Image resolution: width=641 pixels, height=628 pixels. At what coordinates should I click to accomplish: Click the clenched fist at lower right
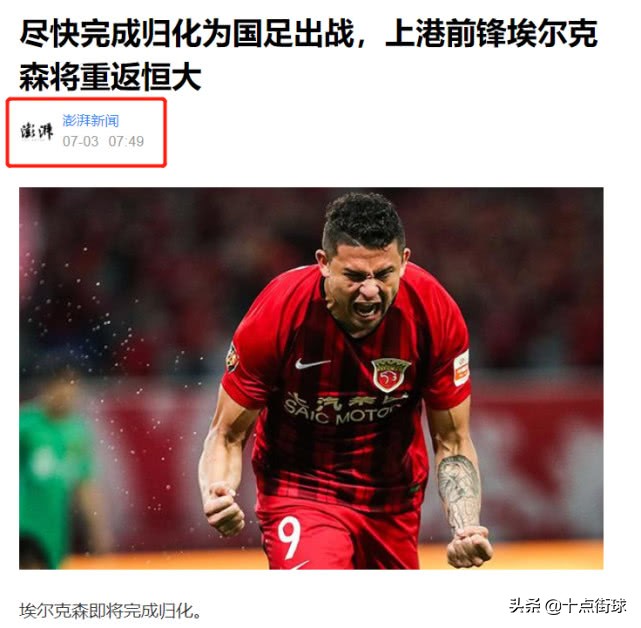[469, 546]
